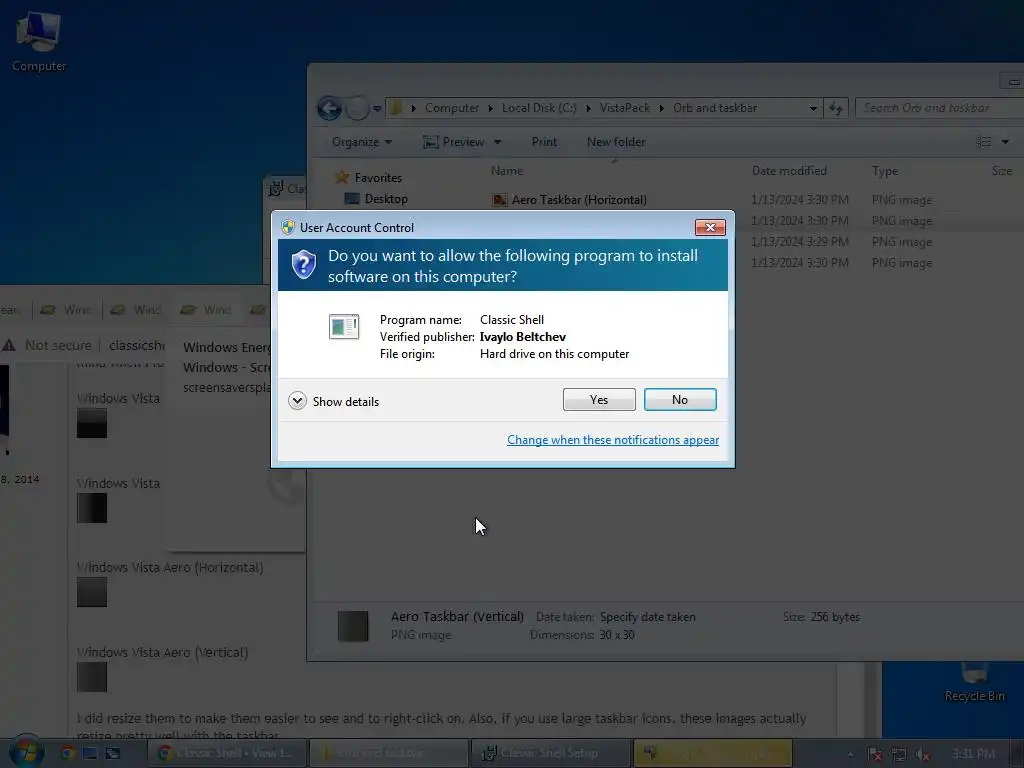
Task: Show hidden tray icons arrow
Action: point(850,754)
